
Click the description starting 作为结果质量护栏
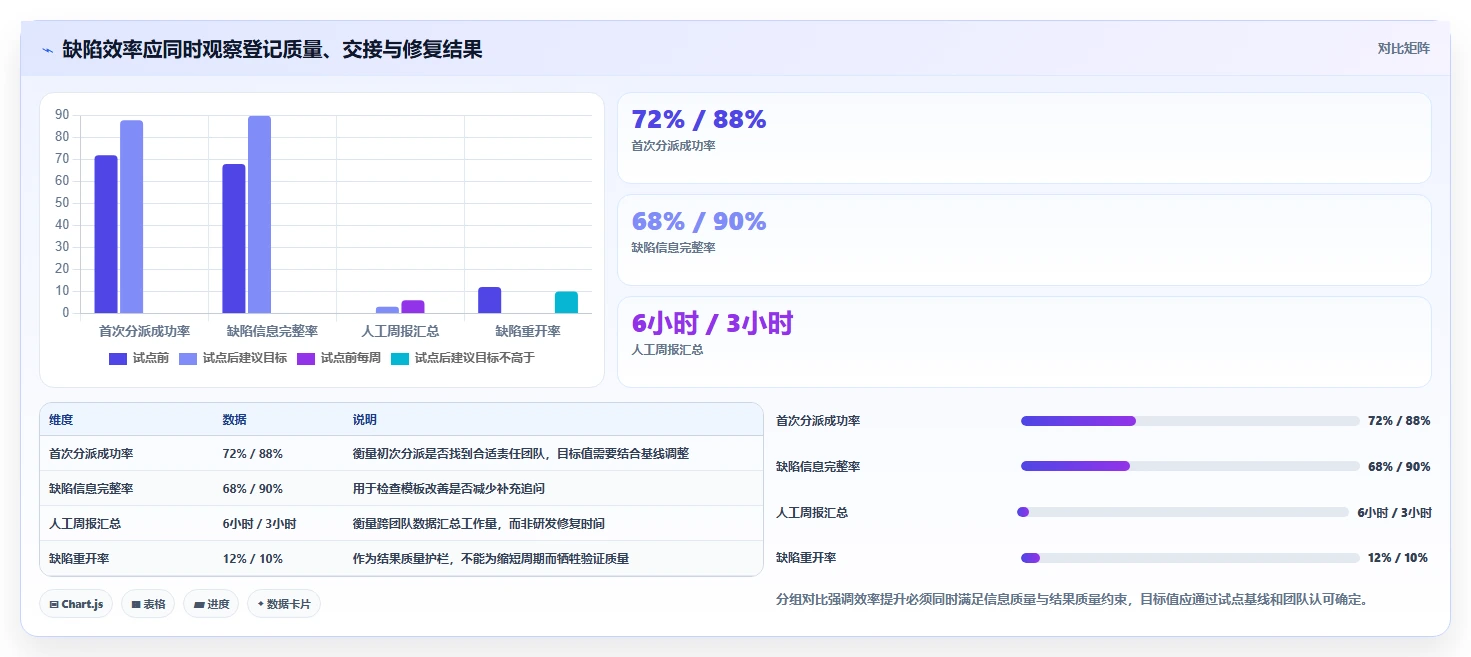click(491, 559)
